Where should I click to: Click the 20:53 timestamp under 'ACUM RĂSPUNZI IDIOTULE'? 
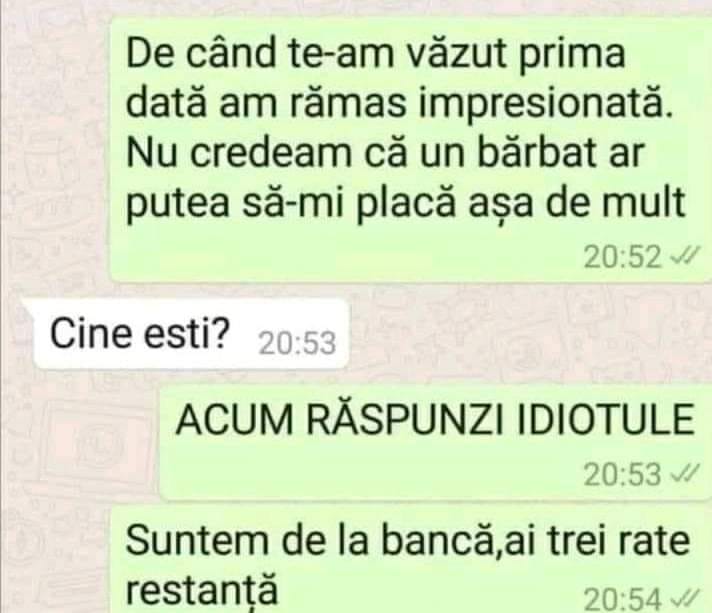click(x=623, y=475)
